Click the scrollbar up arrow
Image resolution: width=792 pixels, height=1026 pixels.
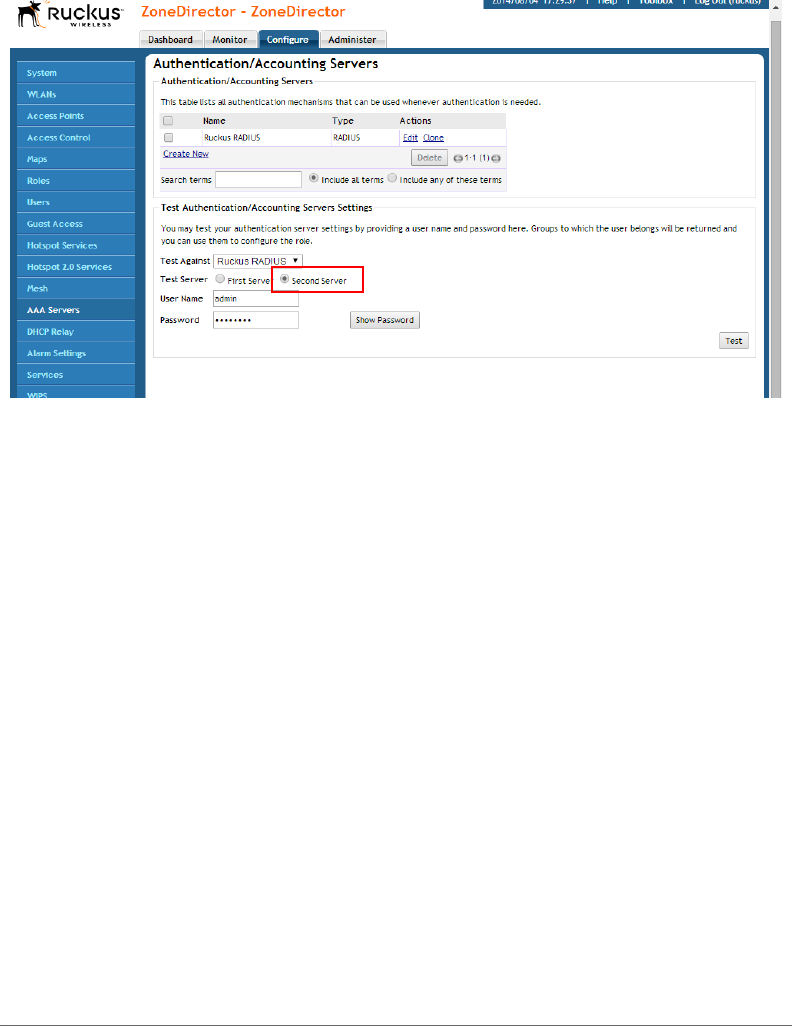click(x=776, y=7)
